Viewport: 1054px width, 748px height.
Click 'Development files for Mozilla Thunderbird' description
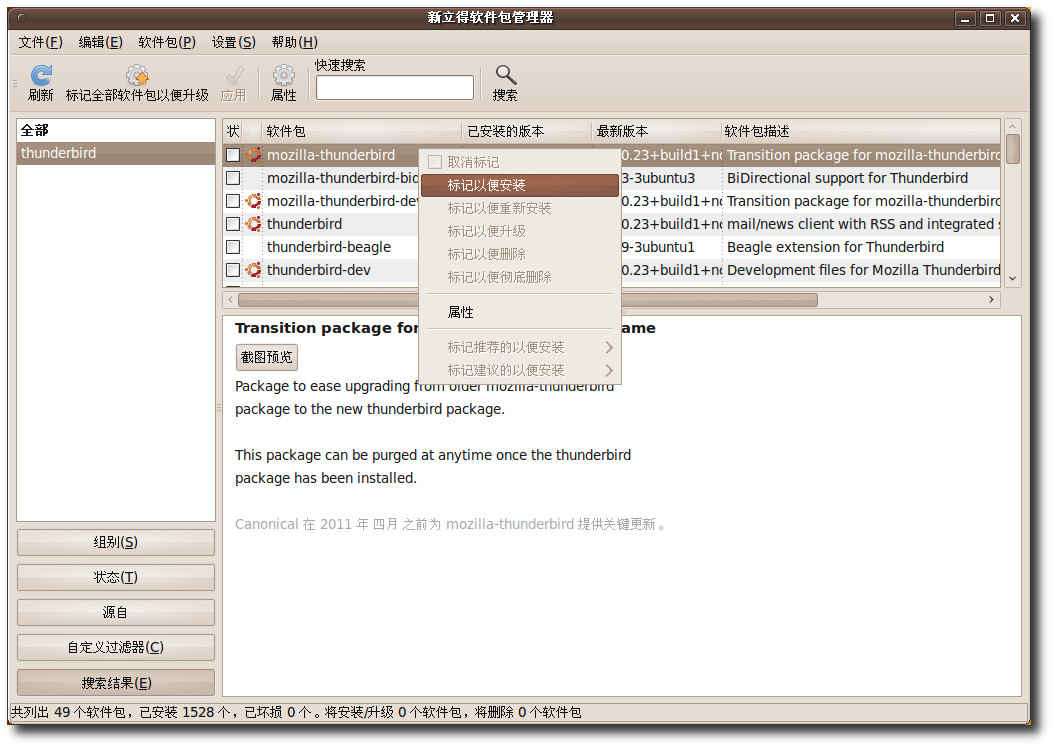pos(864,270)
